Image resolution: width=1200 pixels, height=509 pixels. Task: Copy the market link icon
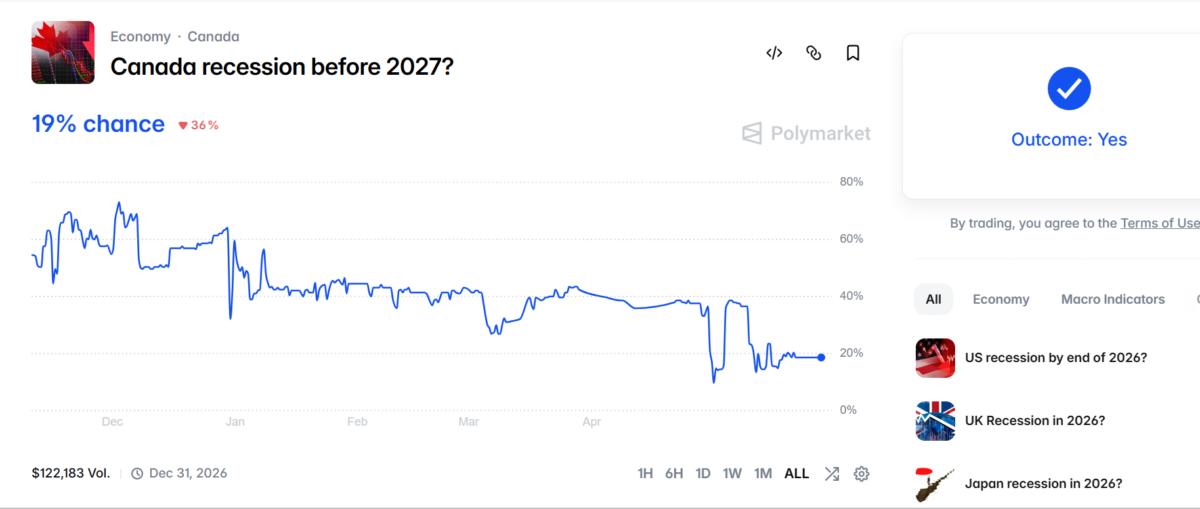(814, 53)
